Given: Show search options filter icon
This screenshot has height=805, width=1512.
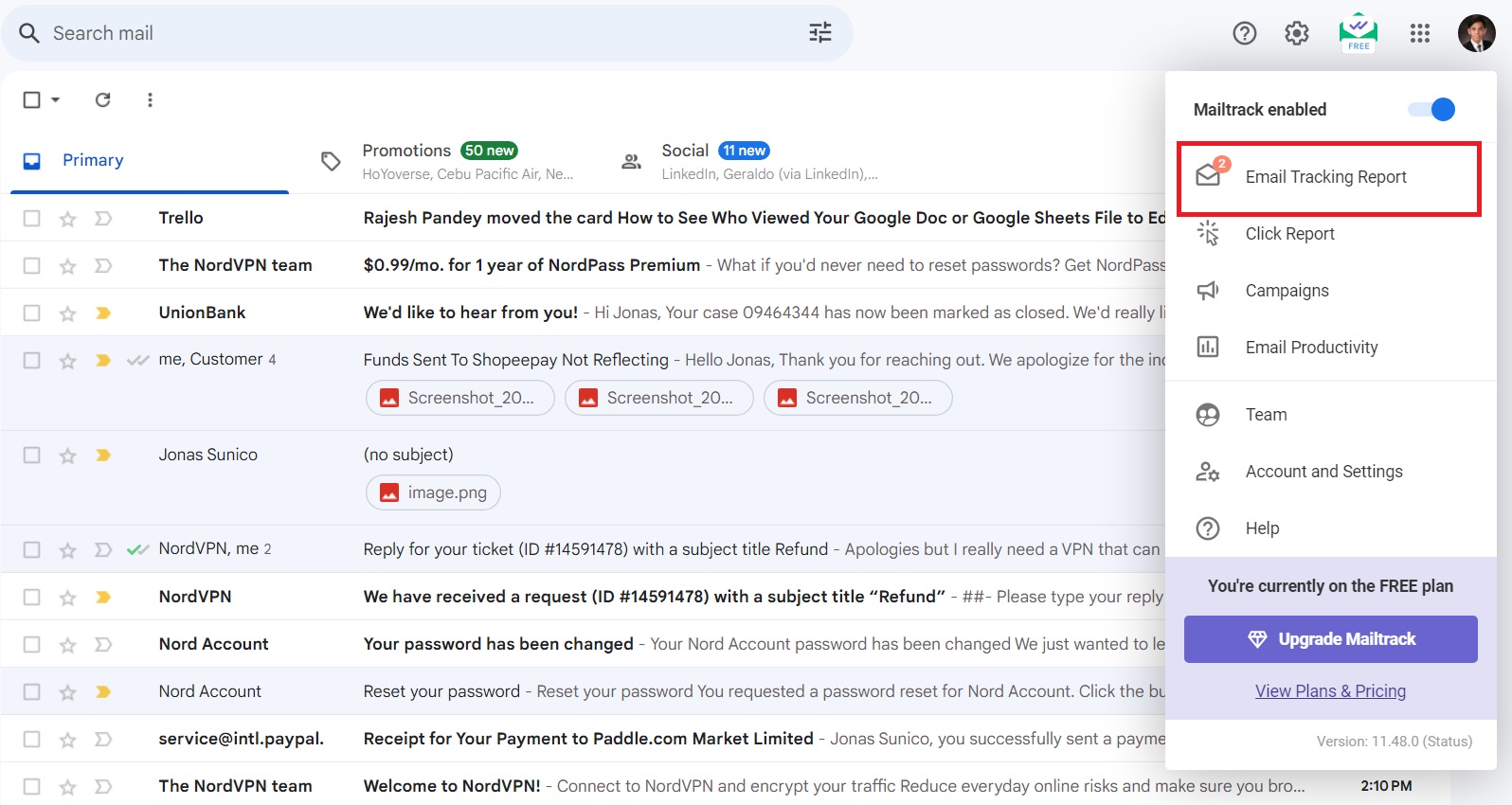Looking at the screenshot, I should (x=820, y=33).
